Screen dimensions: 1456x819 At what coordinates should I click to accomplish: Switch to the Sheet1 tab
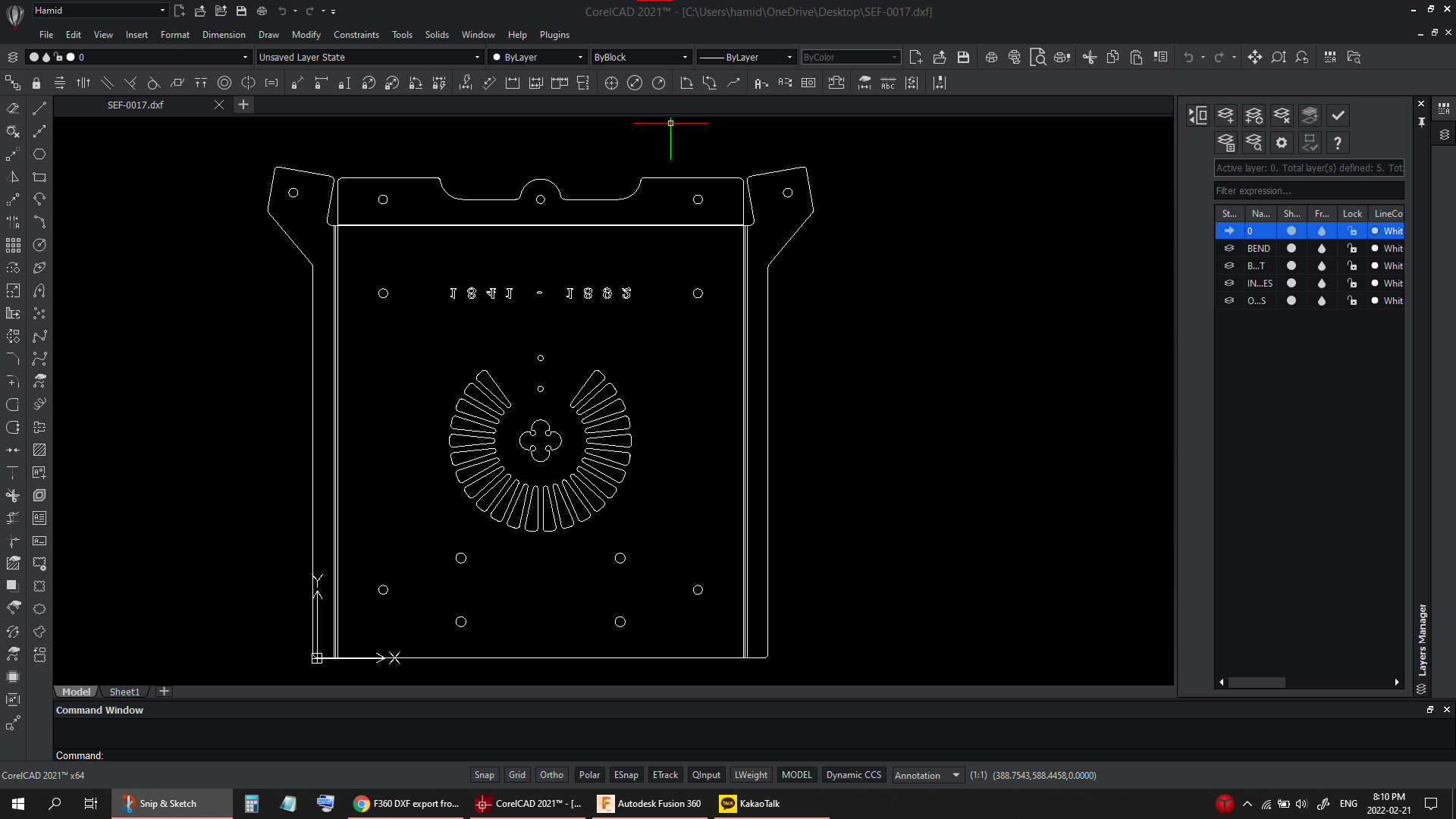pos(124,691)
